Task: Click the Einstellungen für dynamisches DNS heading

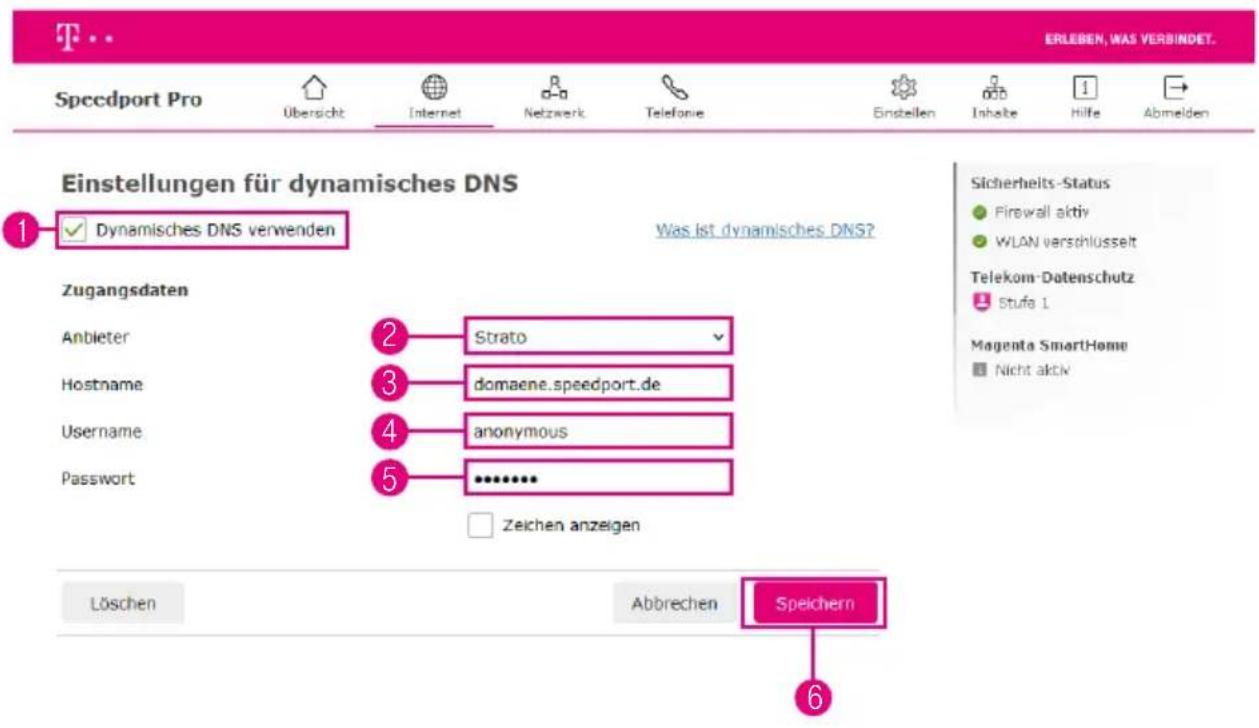Action: pos(290,185)
